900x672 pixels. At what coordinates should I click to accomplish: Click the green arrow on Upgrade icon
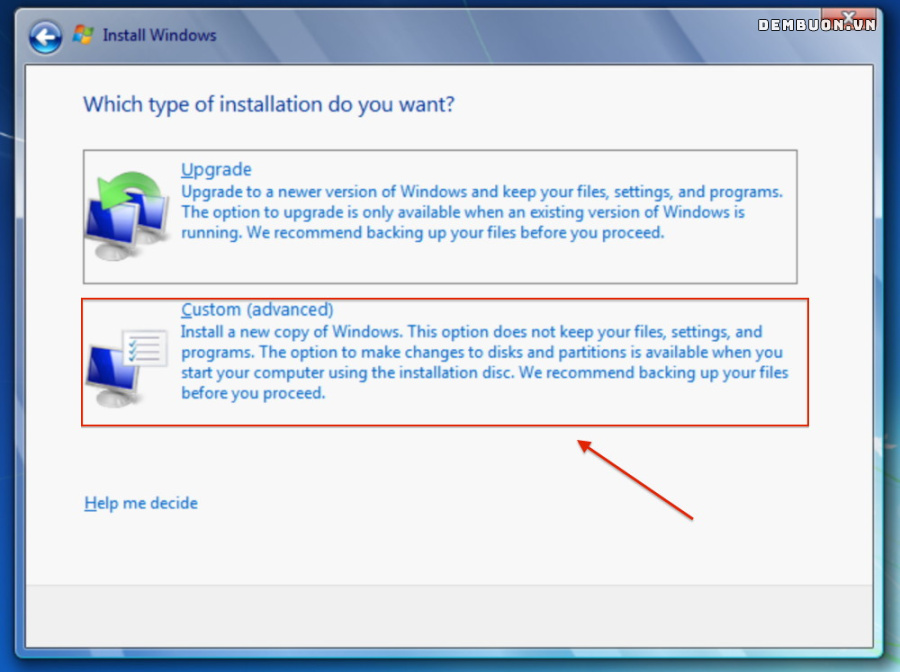(129, 189)
